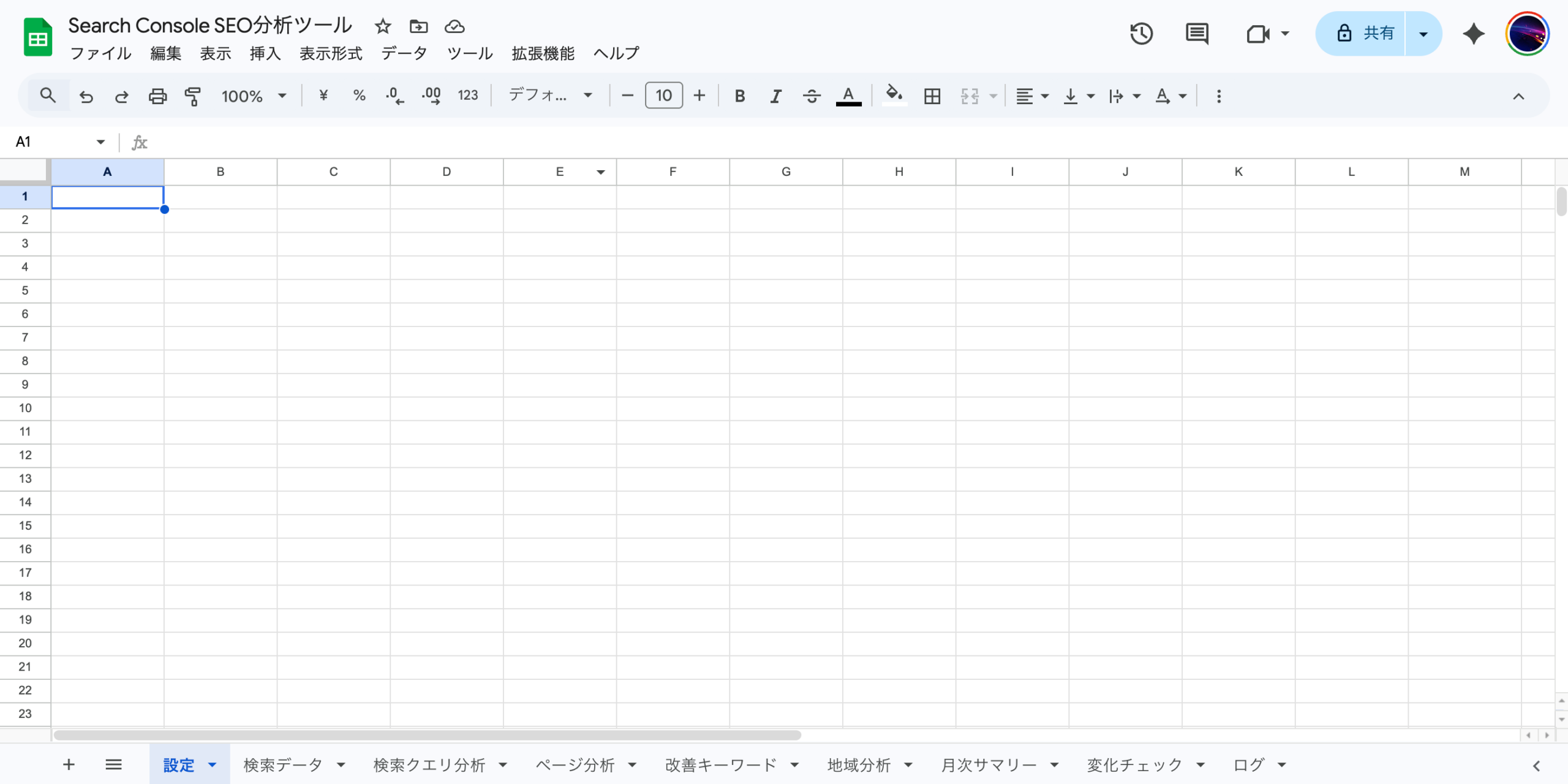Star this spreadsheet document

383,26
